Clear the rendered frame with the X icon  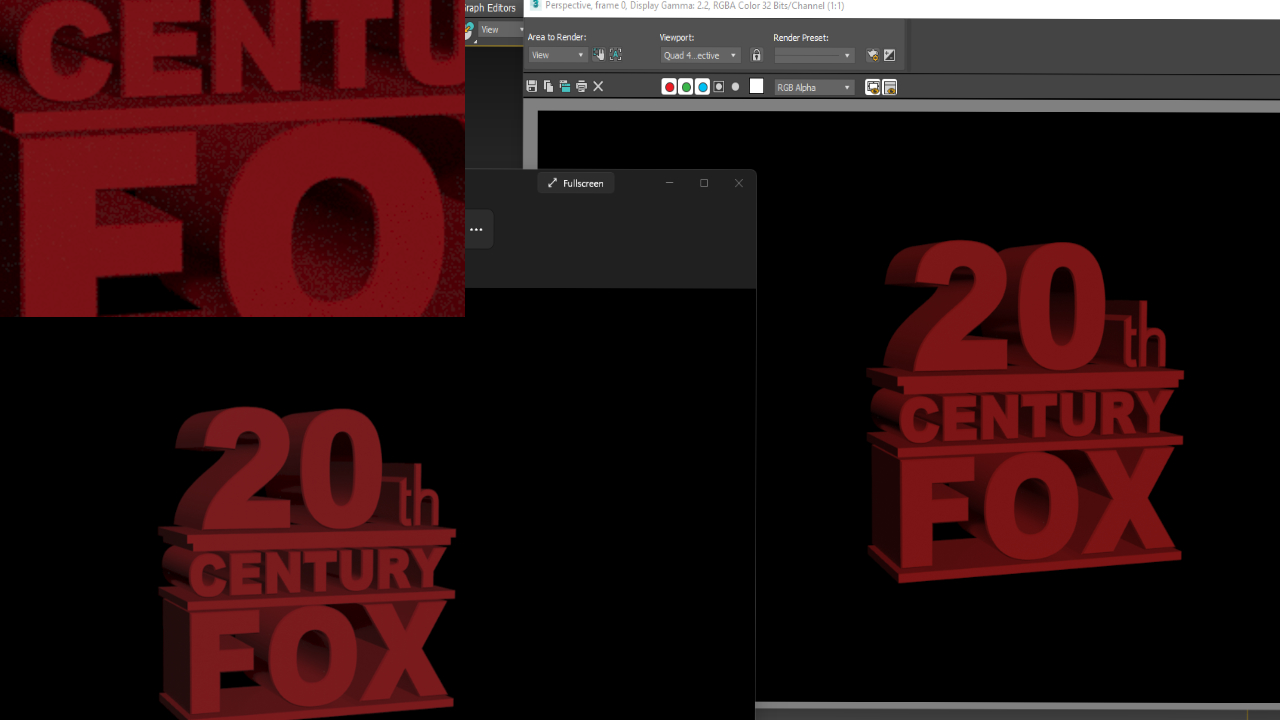click(x=598, y=87)
